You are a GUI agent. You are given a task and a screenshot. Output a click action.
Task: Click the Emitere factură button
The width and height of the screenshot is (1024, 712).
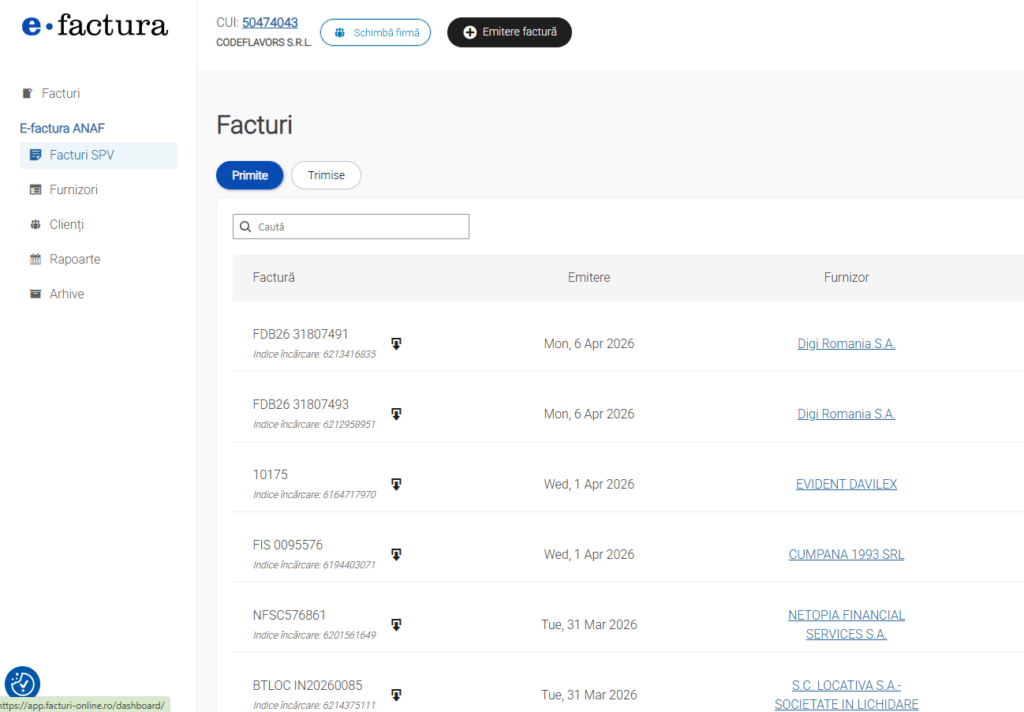tap(509, 32)
